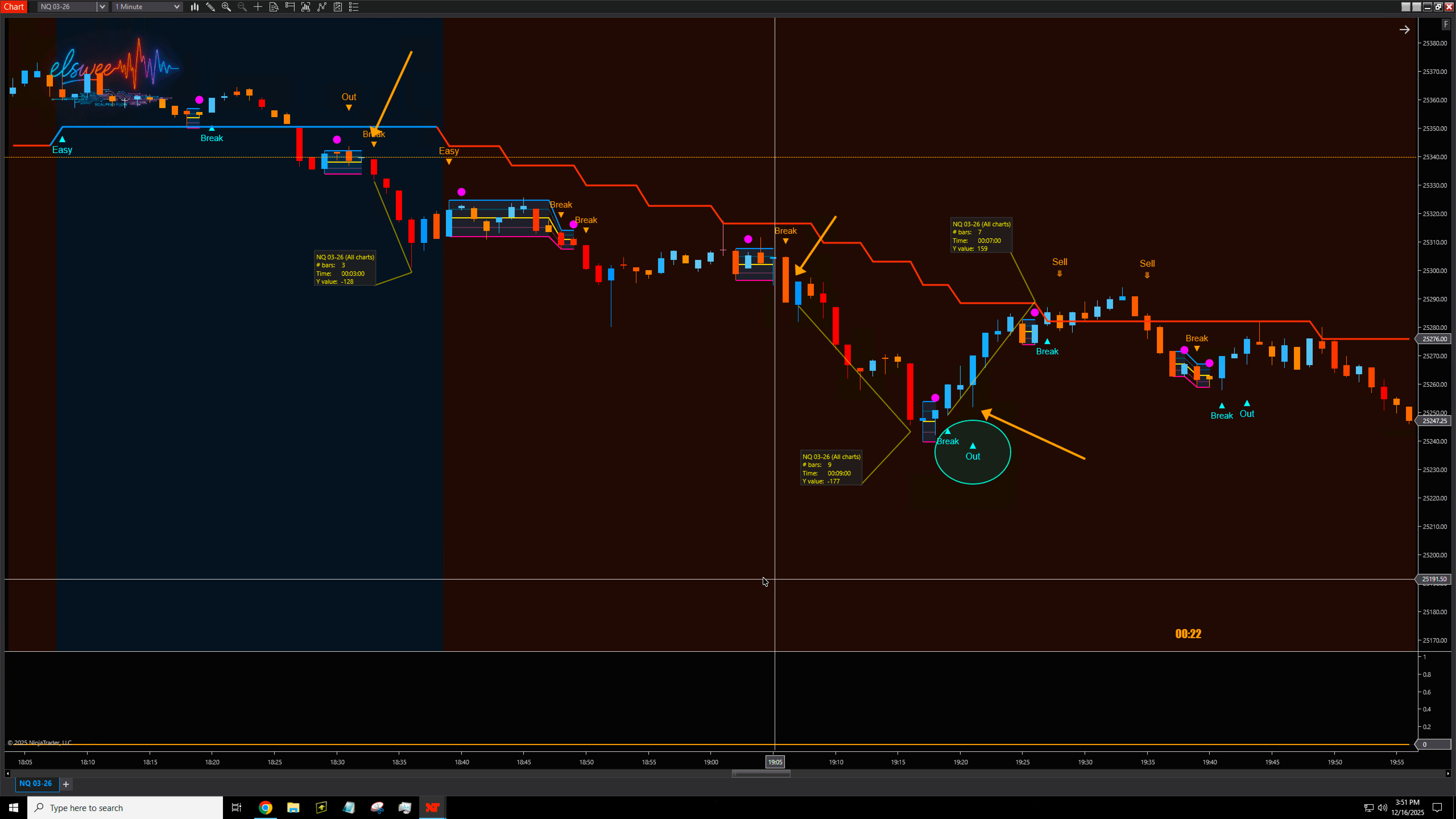This screenshot has width=1456, height=819.
Task: Click the first orange Sell signal label
Action: pos(1060,262)
